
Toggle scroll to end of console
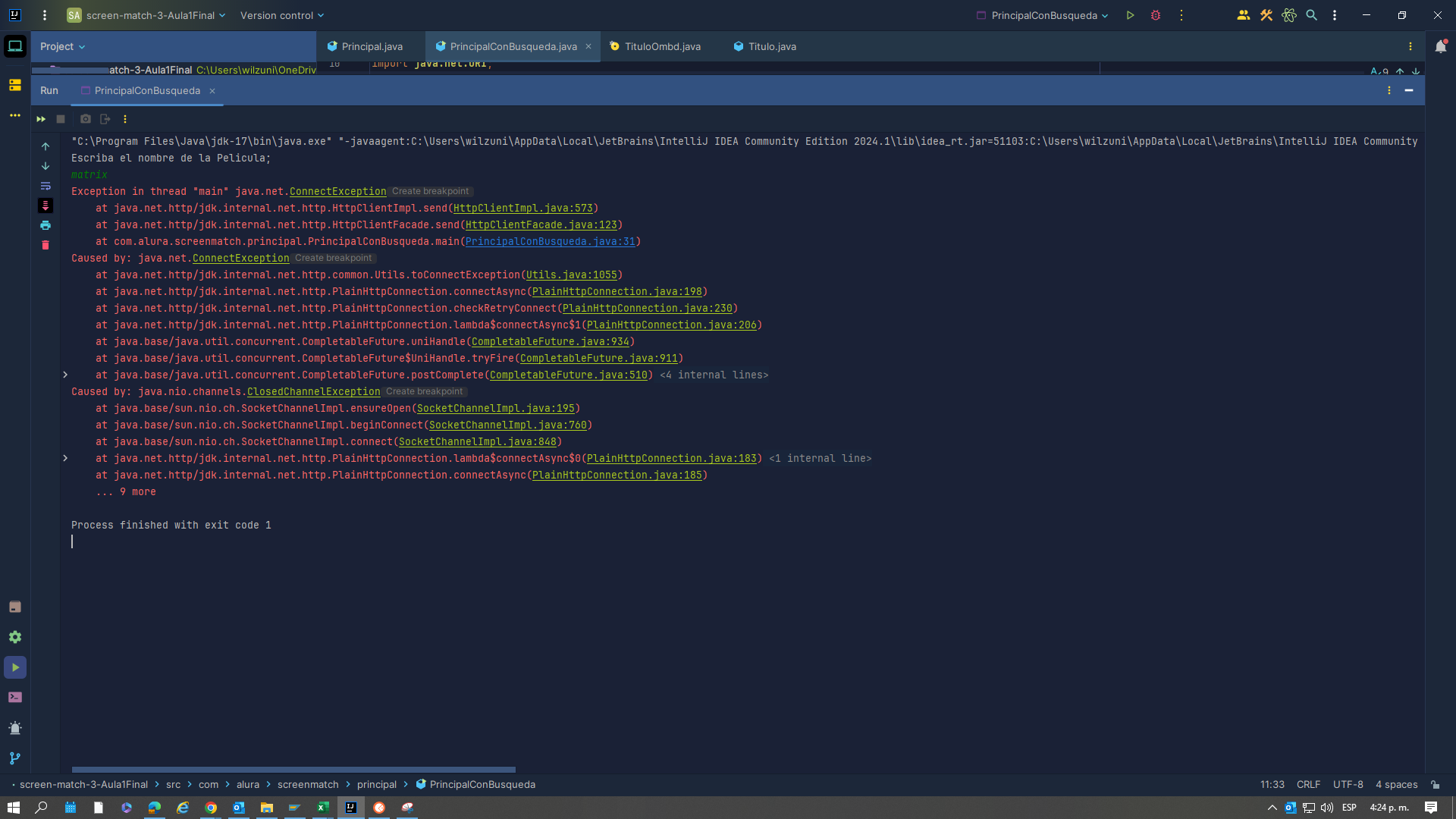click(x=45, y=206)
